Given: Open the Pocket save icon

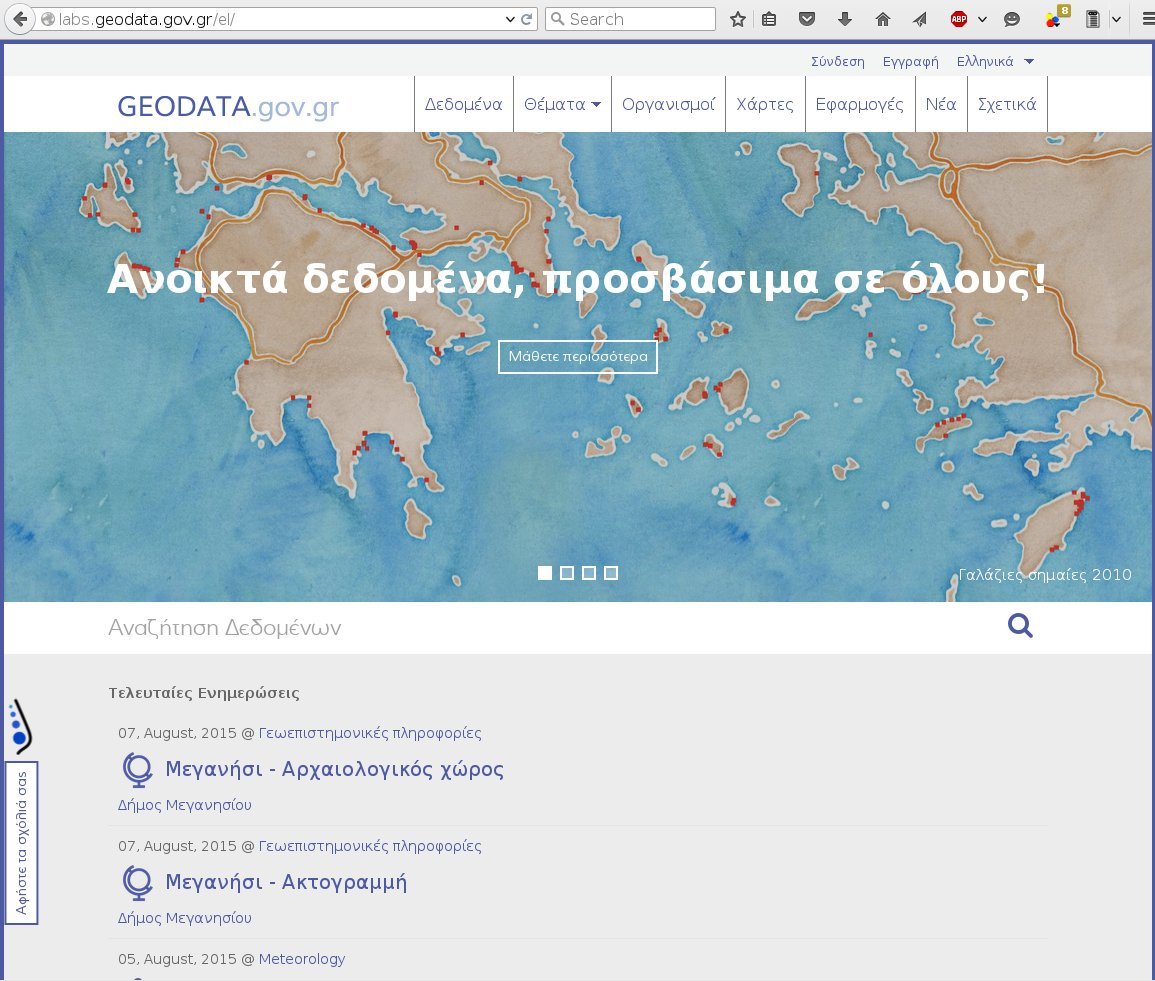Looking at the screenshot, I should click(807, 19).
